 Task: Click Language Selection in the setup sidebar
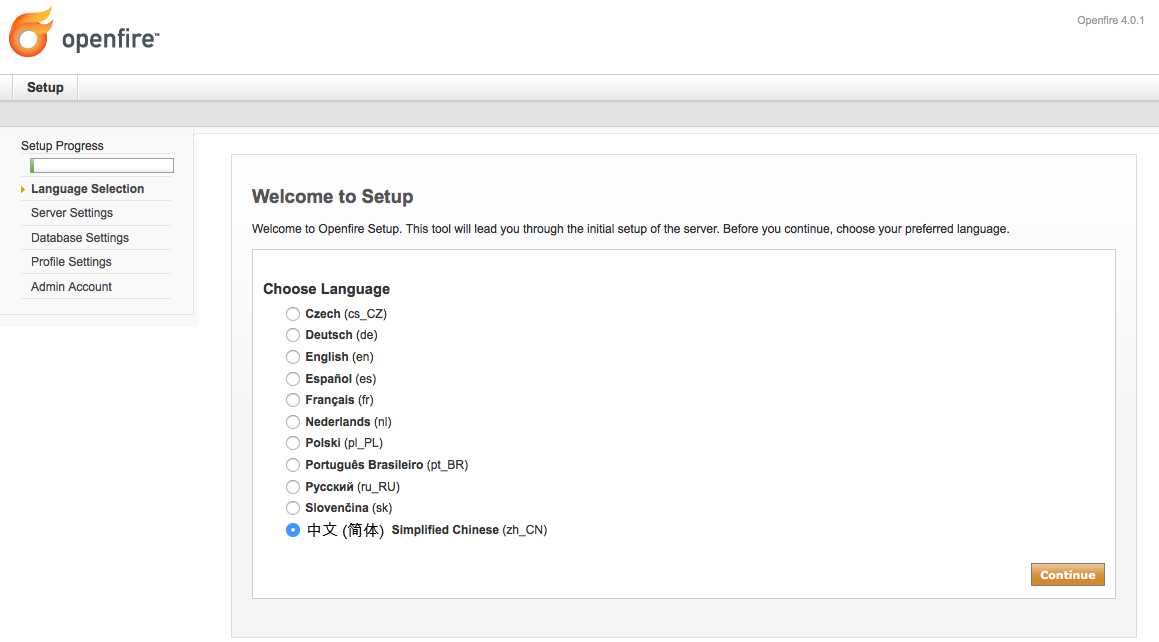(87, 189)
